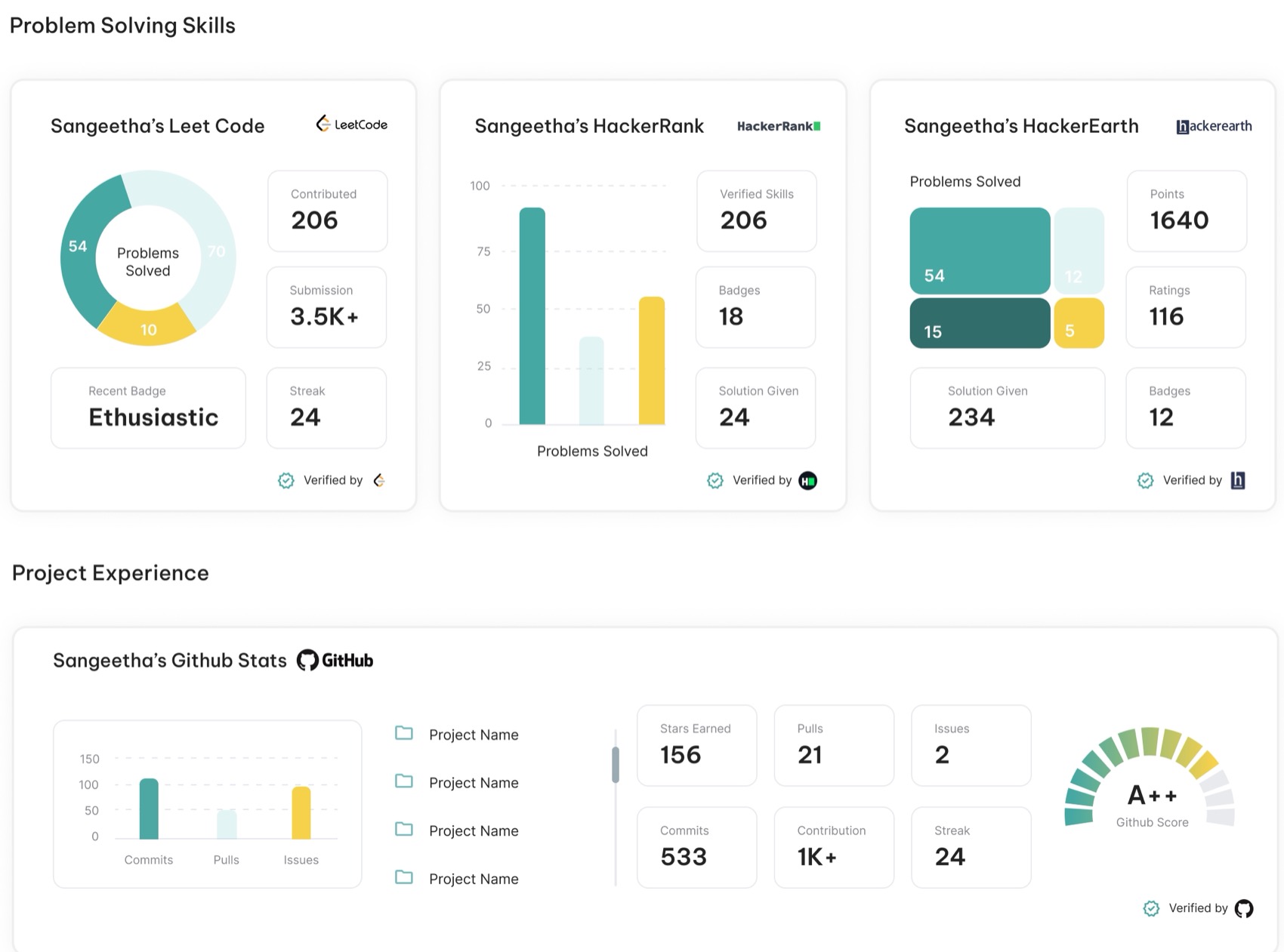
Task: Click the HackerEarth logo in card header
Action: [x=1214, y=126]
